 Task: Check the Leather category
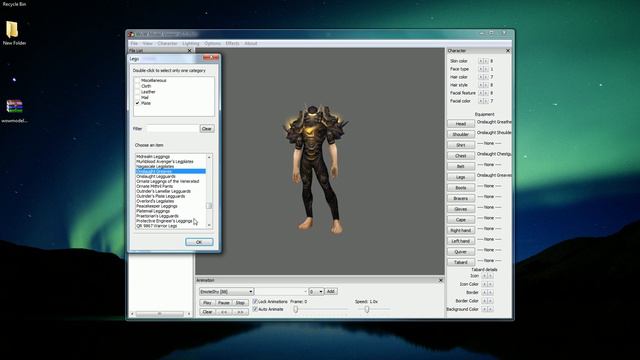click(x=138, y=92)
